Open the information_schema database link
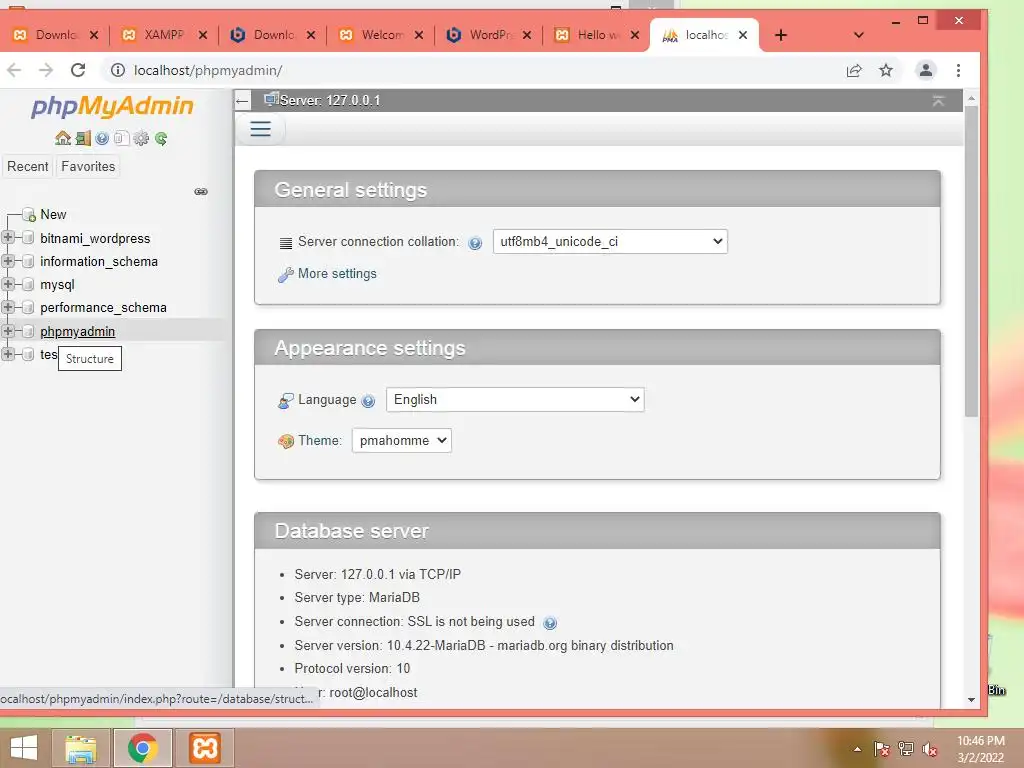 99,261
